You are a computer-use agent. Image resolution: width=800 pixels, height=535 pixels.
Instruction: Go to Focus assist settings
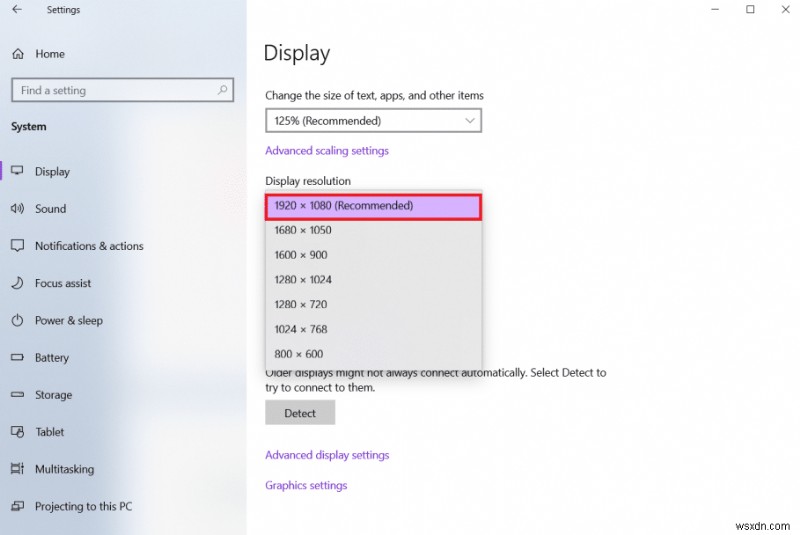63,283
